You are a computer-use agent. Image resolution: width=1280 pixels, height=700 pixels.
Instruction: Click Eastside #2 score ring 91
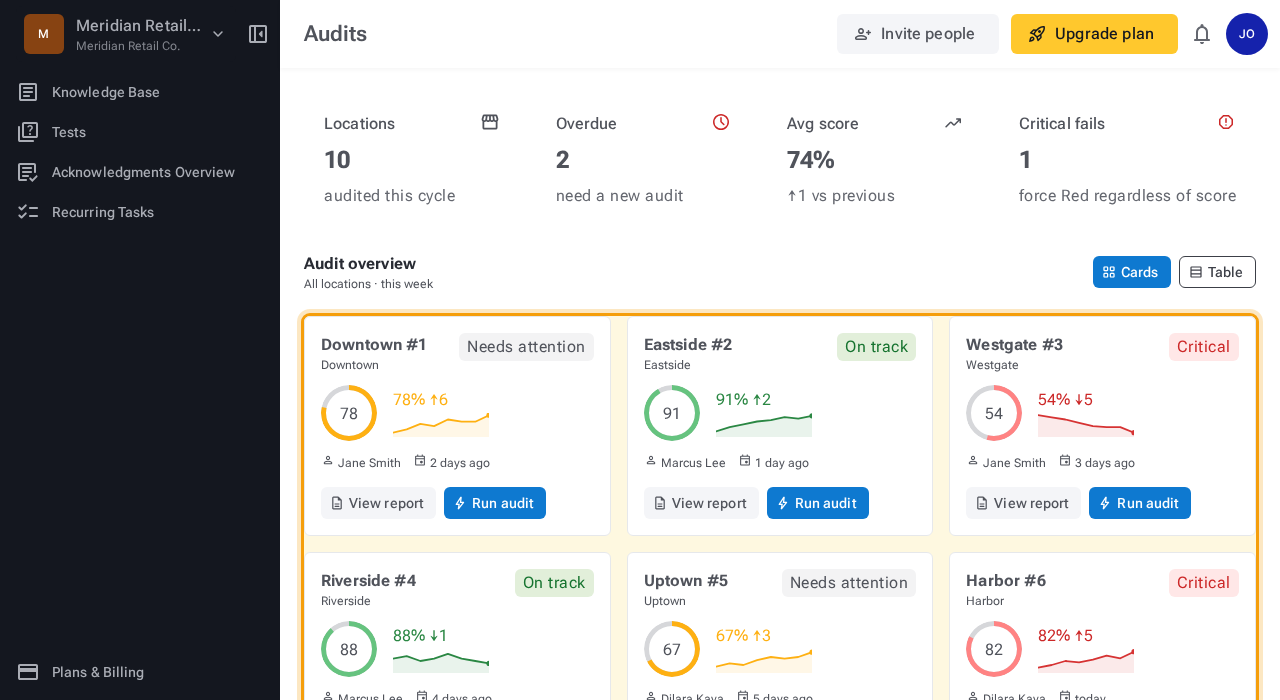click(672, 413)
